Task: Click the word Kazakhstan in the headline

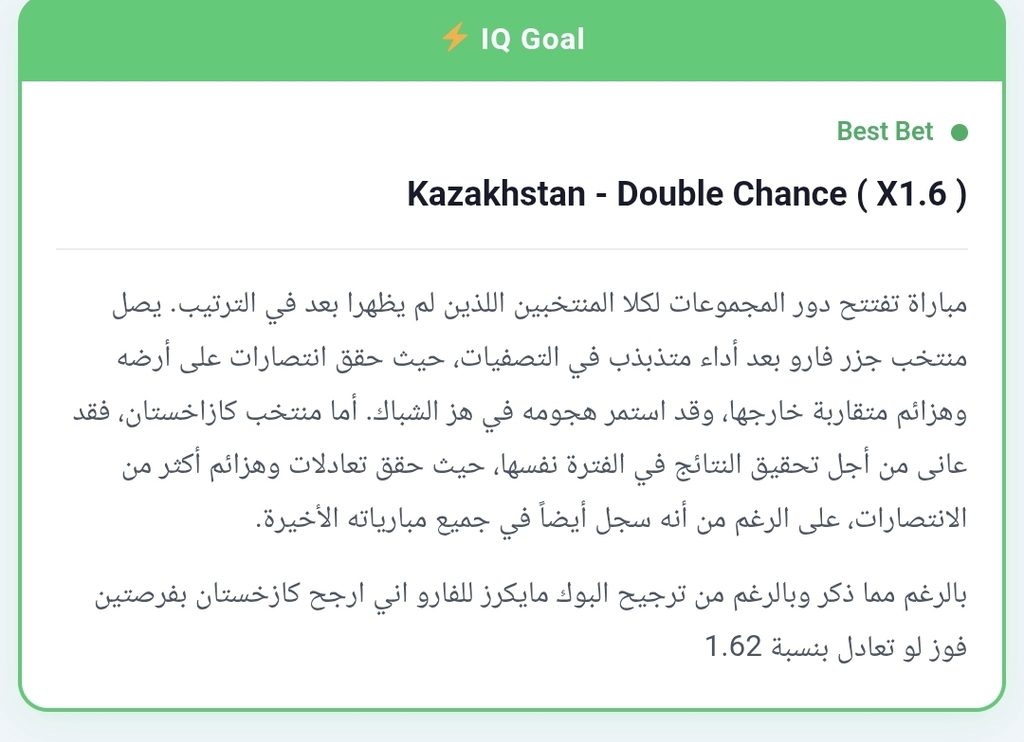Action: 496,194
